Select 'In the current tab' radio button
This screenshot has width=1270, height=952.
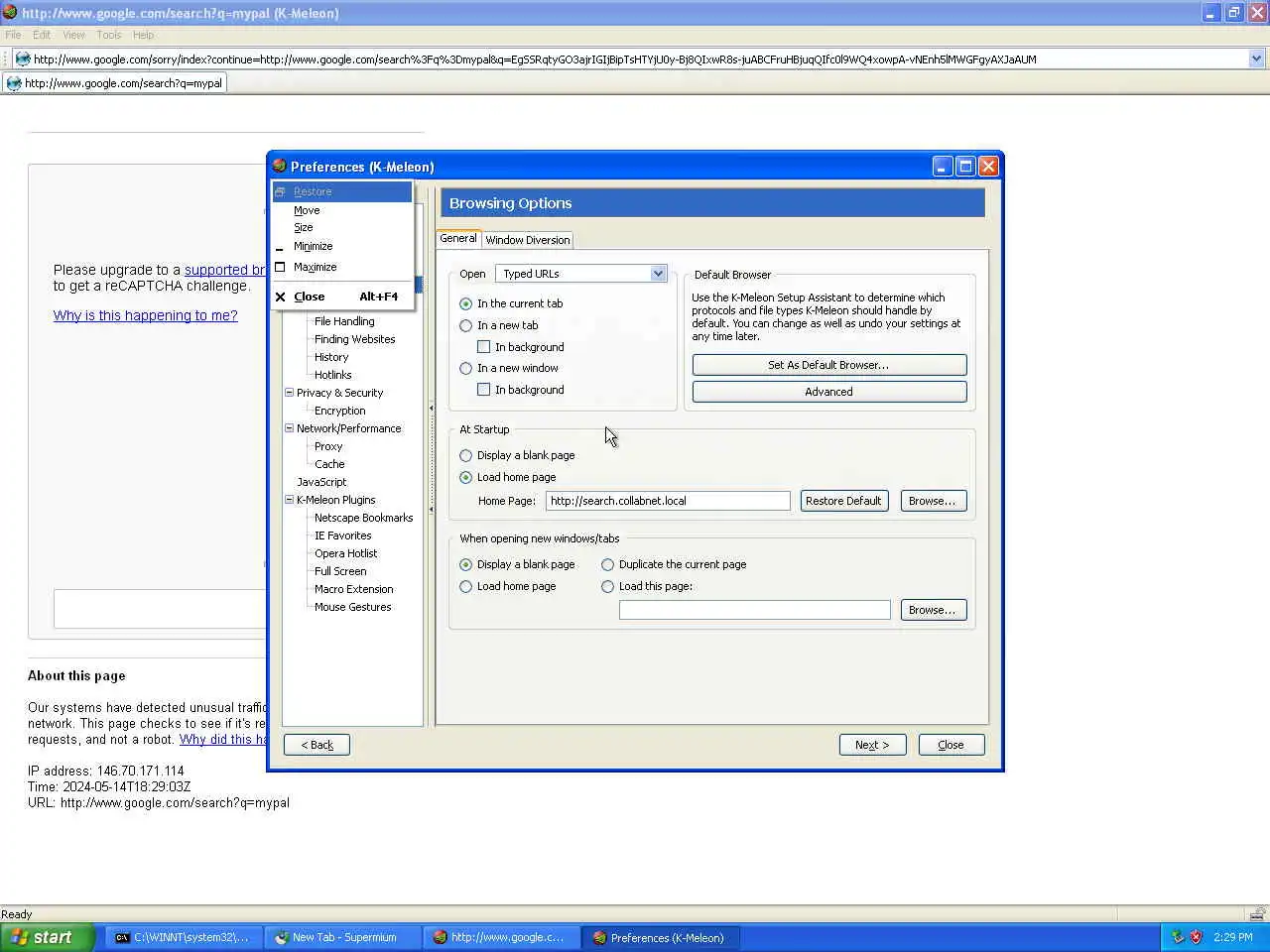click(465, 303)
